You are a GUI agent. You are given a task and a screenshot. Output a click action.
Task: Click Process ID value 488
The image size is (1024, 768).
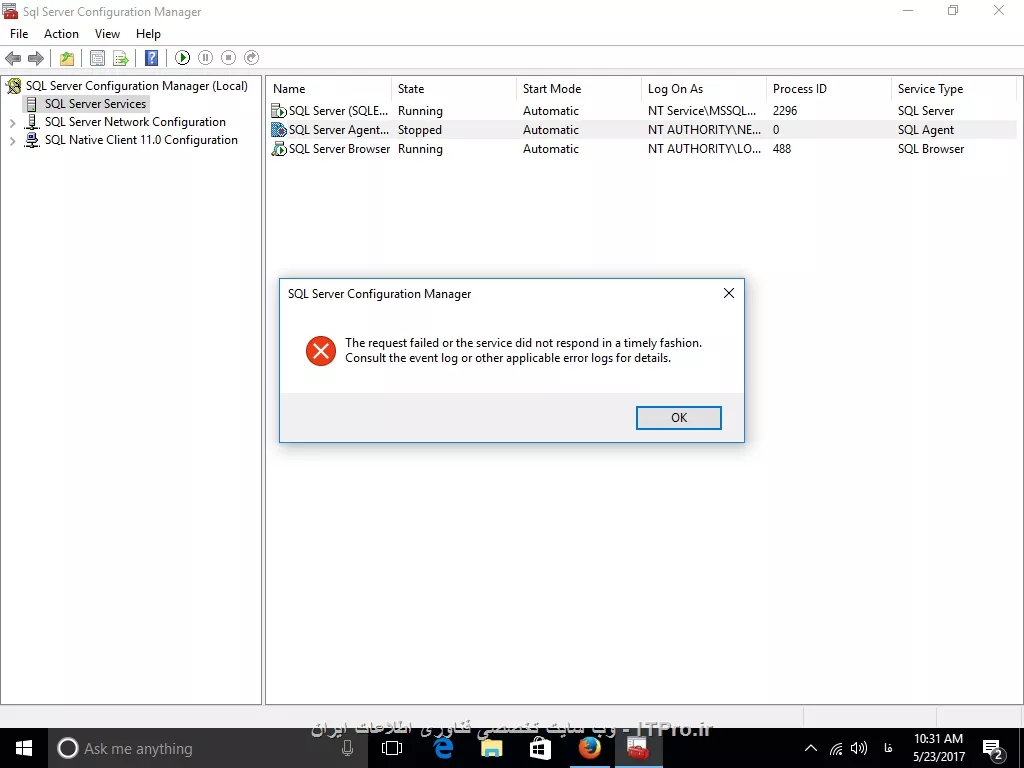tap(782, 149)
